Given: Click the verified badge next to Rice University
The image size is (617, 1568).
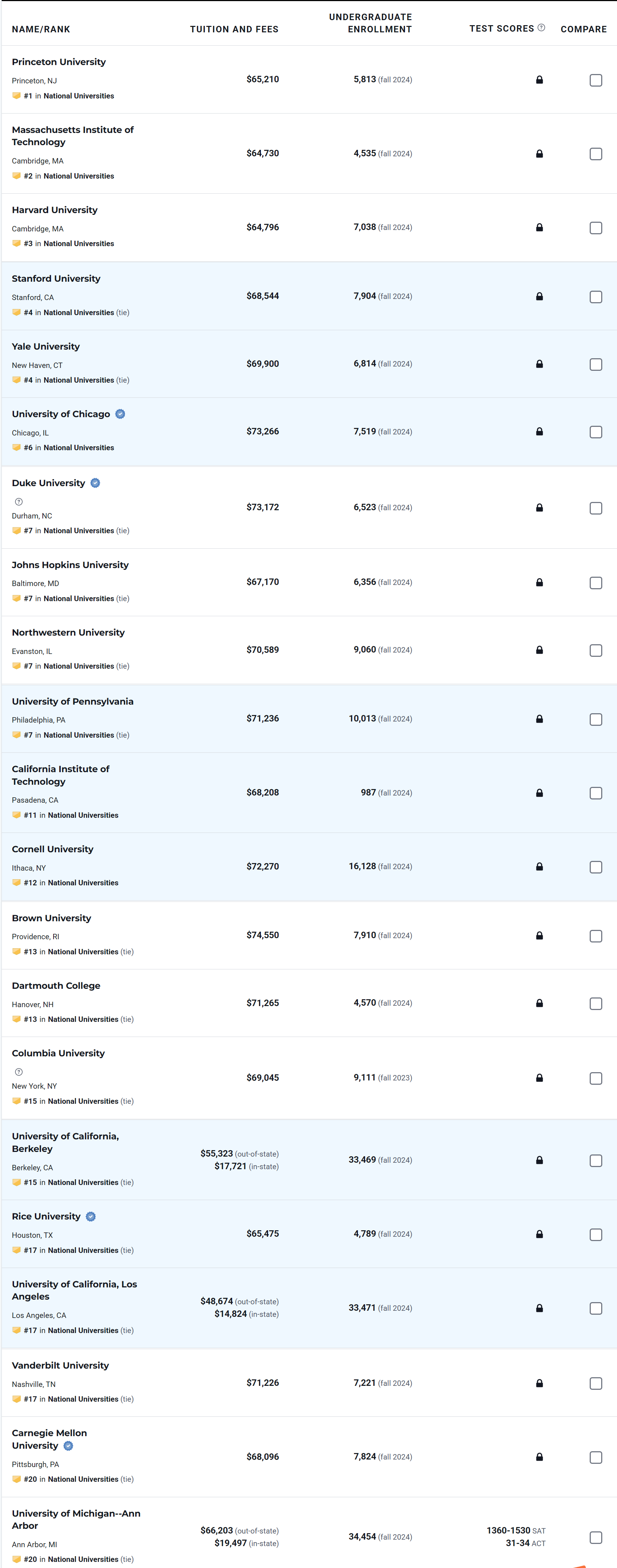Looking at the screenshot, I should coord(91,1216).
